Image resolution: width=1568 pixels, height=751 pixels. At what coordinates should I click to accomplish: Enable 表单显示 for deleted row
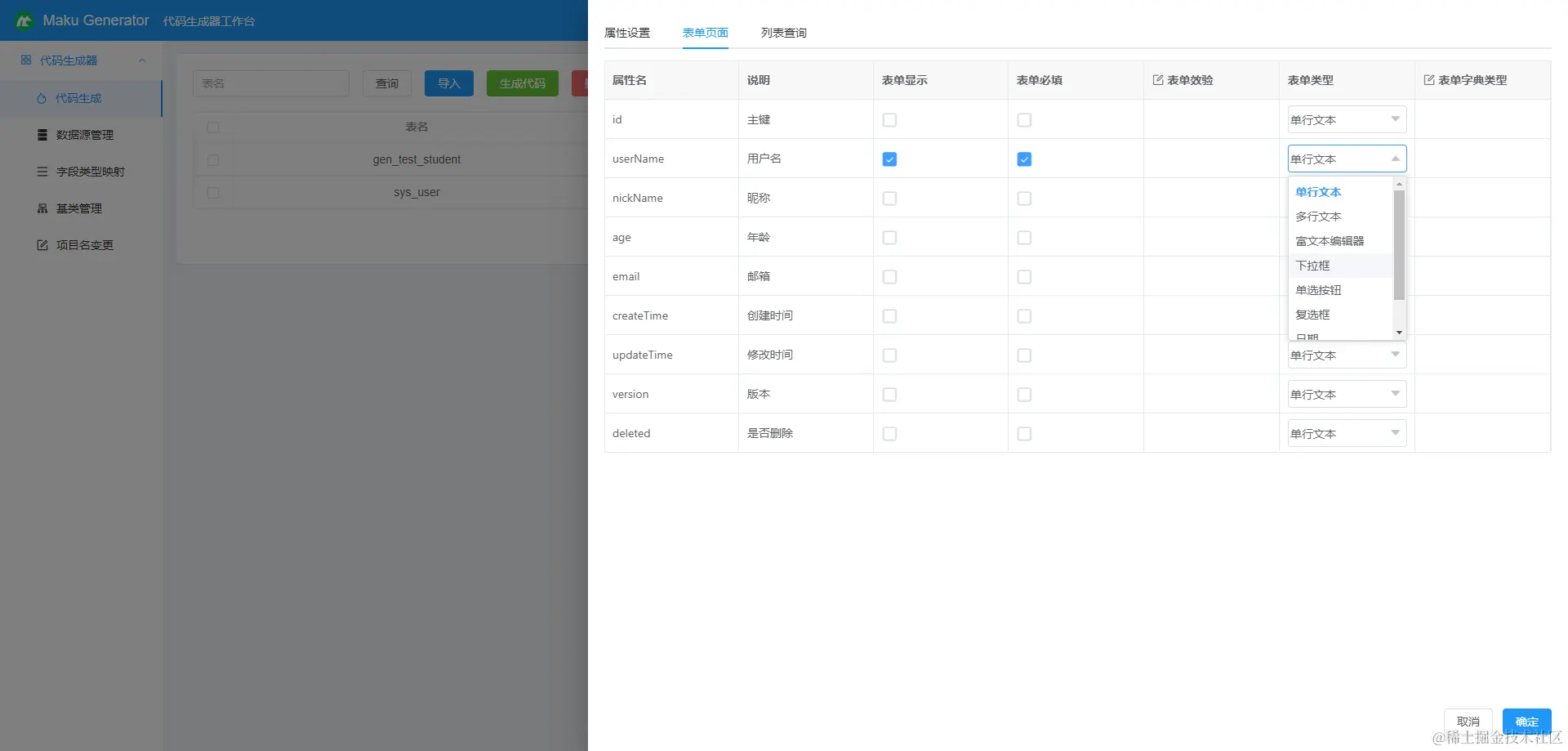pos(889,434)
